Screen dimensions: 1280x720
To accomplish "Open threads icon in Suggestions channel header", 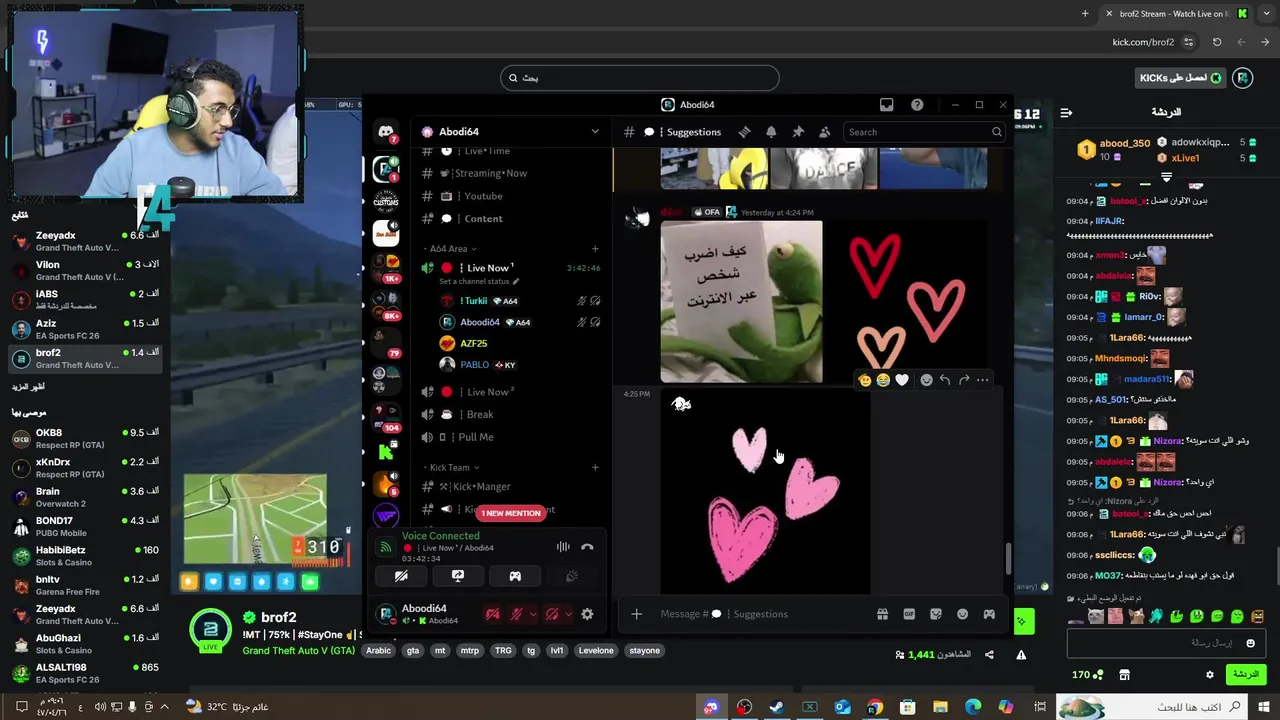I will [x=744, y=132].
